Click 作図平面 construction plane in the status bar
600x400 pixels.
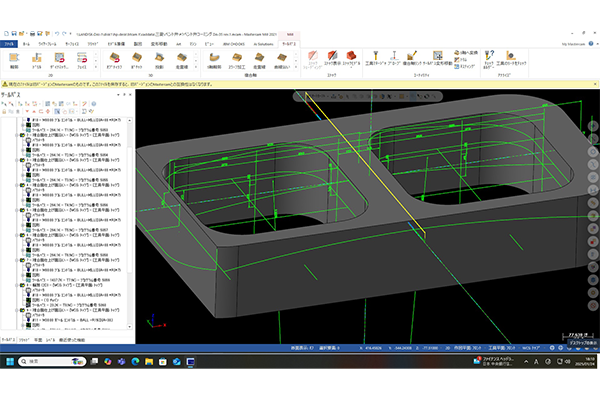(x=468, y=348)
